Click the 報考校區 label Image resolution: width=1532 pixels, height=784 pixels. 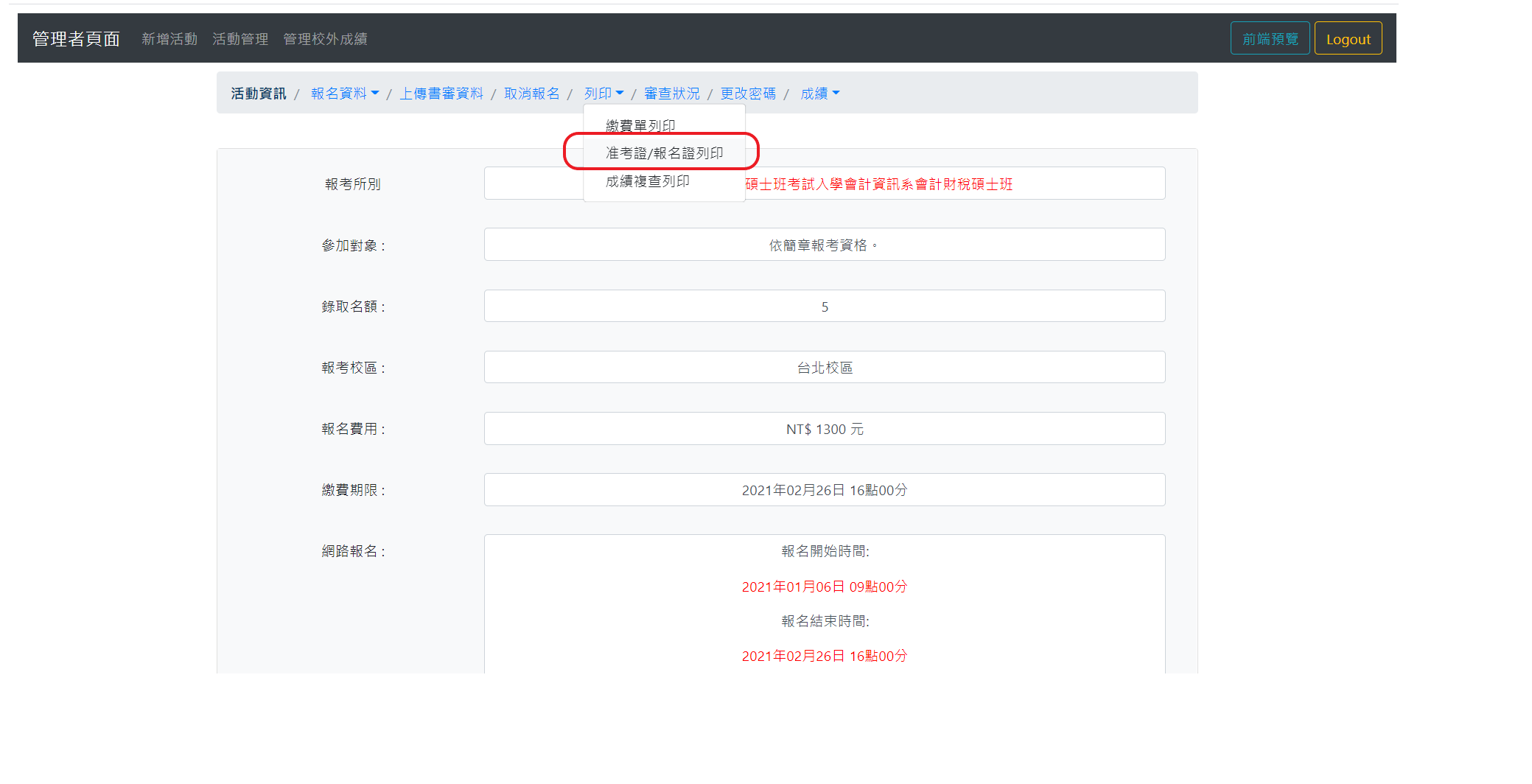354,368
